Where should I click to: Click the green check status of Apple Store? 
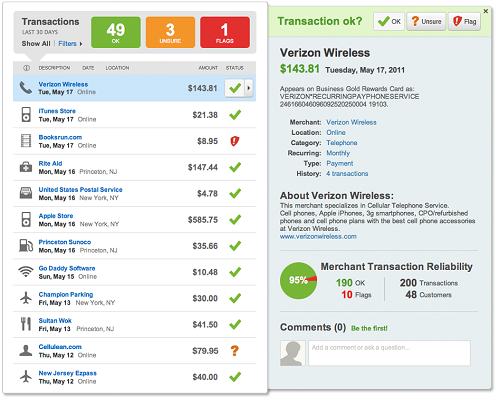tap(235, 220)
